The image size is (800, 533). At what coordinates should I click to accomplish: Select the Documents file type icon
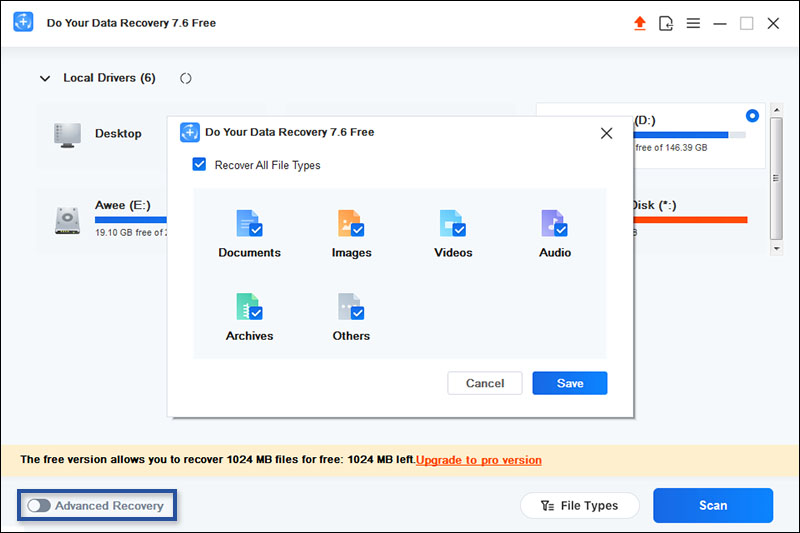tap(249, 224)
